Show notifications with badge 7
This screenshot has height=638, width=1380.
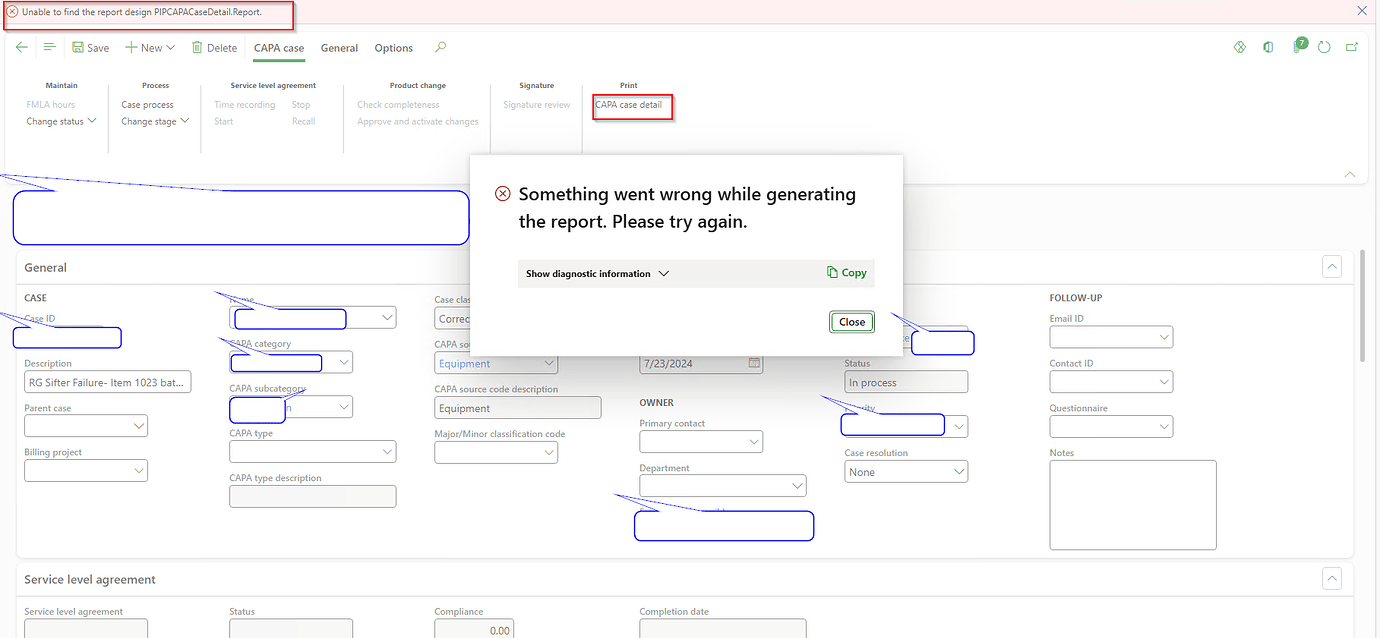tap(1298, 46)
